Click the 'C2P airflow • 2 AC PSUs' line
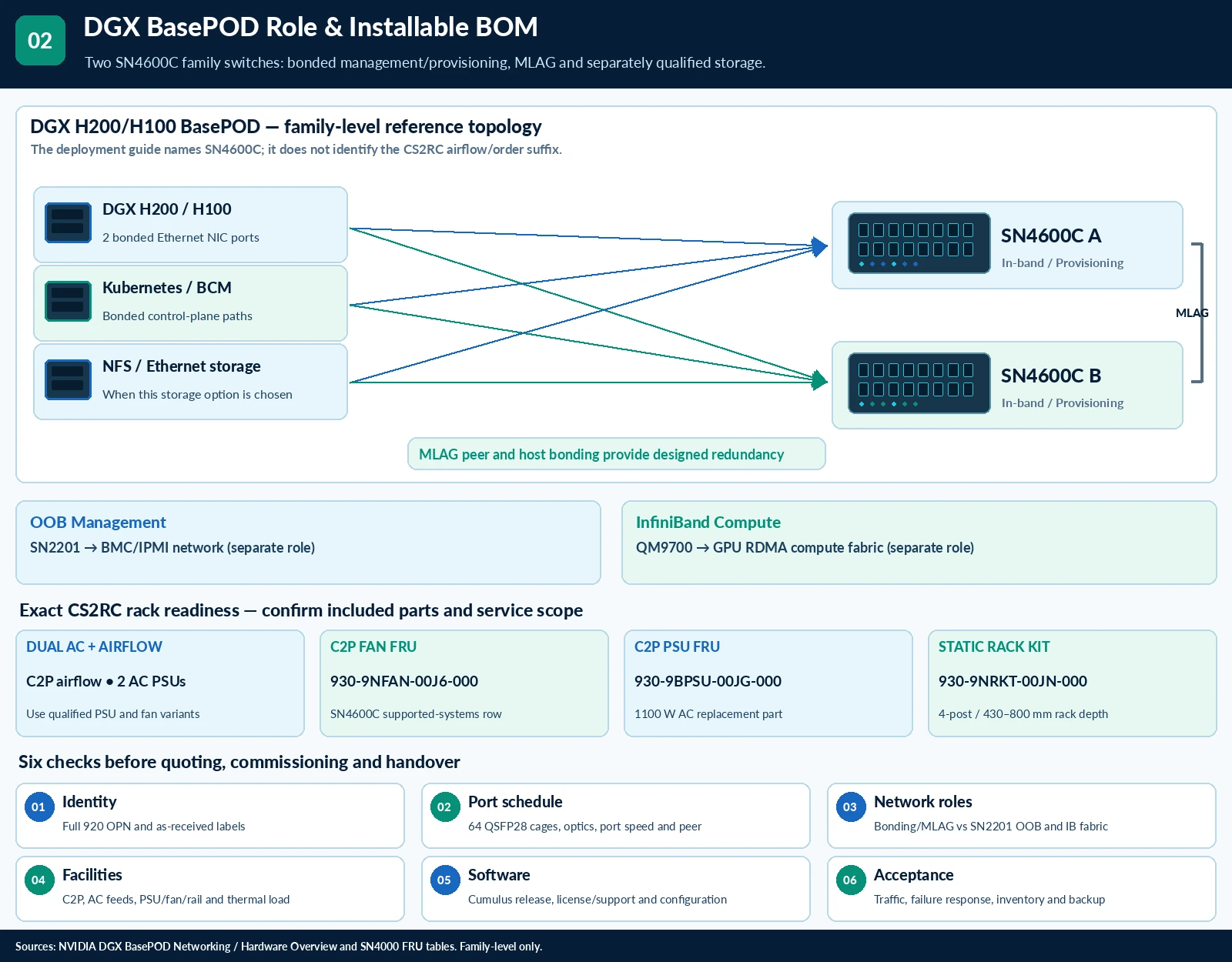The image size is (1232, 962). coord(105,681)
